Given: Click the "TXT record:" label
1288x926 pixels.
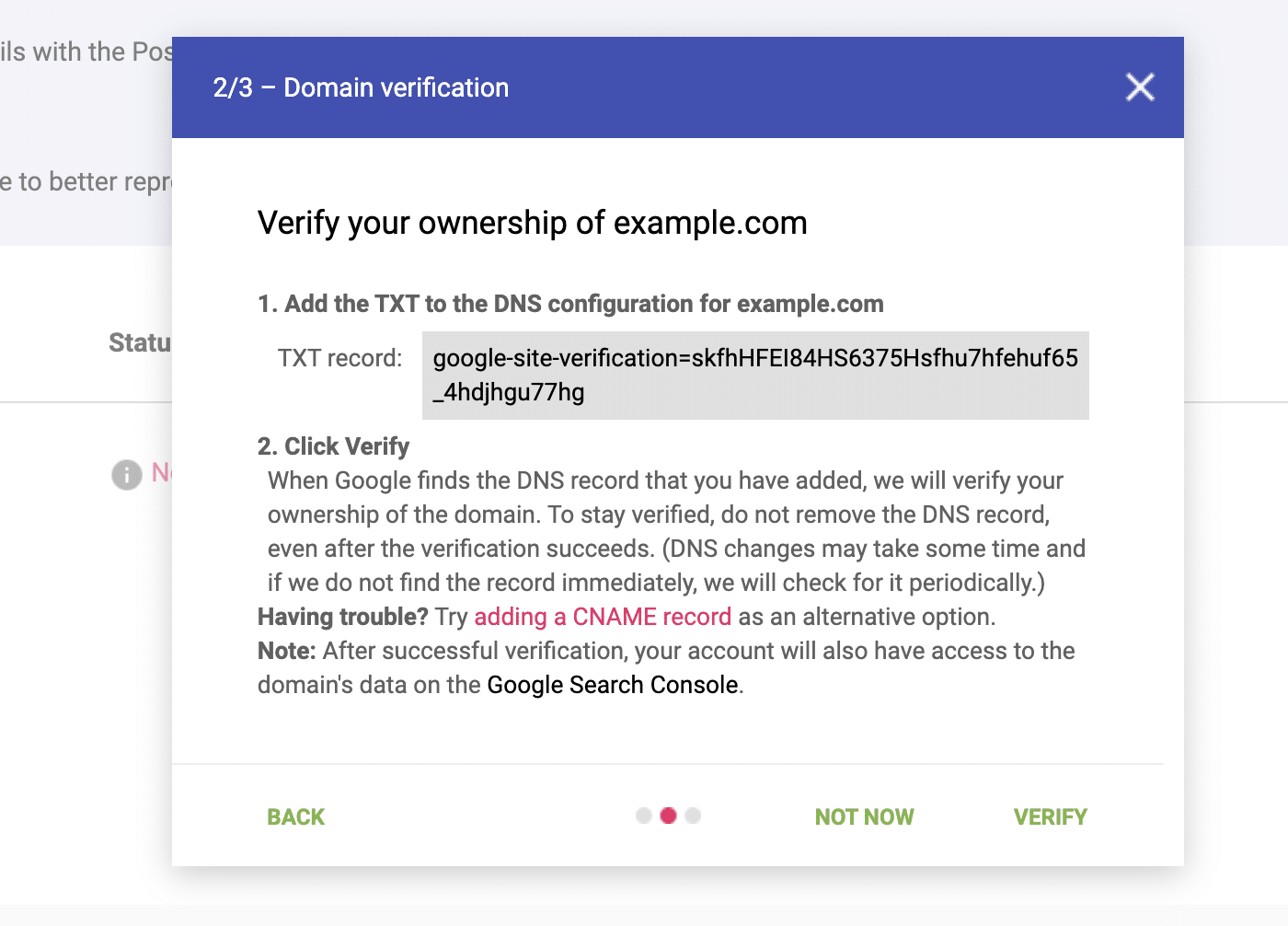Looking at the screenshot, I should (339, 359).
